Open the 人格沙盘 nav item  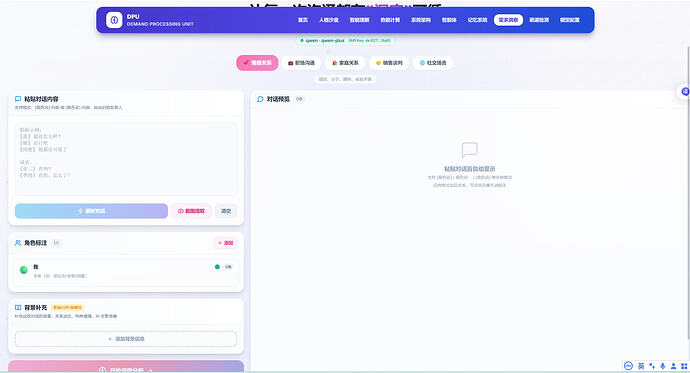(x=329, y=20)
